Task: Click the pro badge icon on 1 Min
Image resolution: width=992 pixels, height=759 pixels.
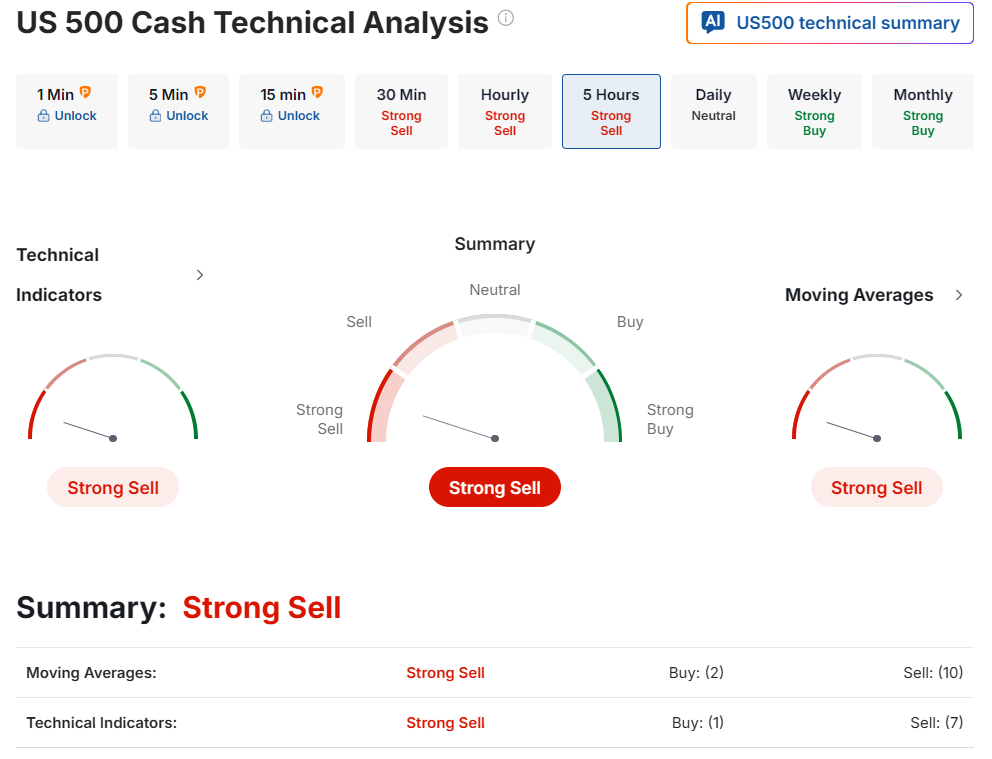Action: click(x=85, y=93)
